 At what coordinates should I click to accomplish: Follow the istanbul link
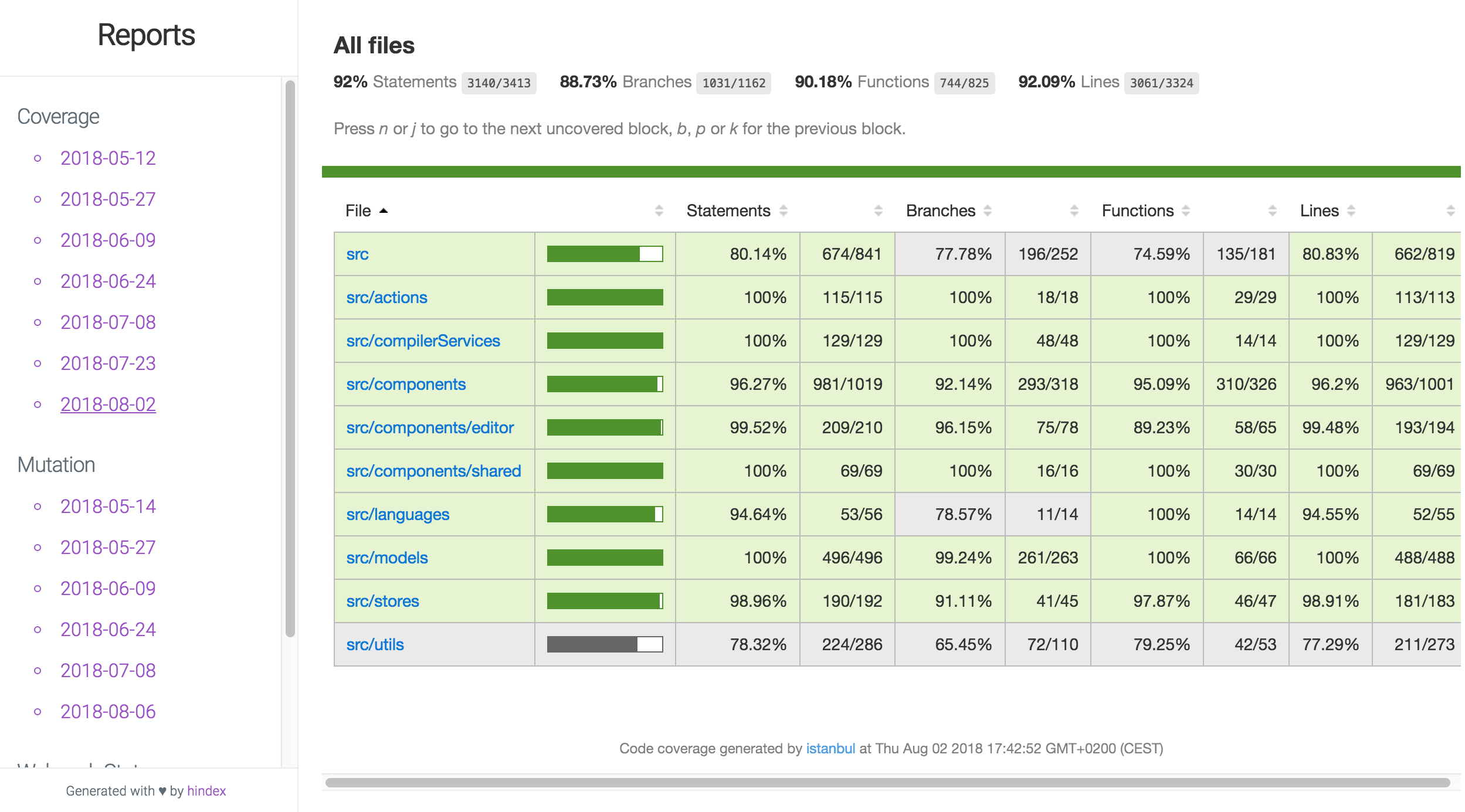(x=830, y=749)
